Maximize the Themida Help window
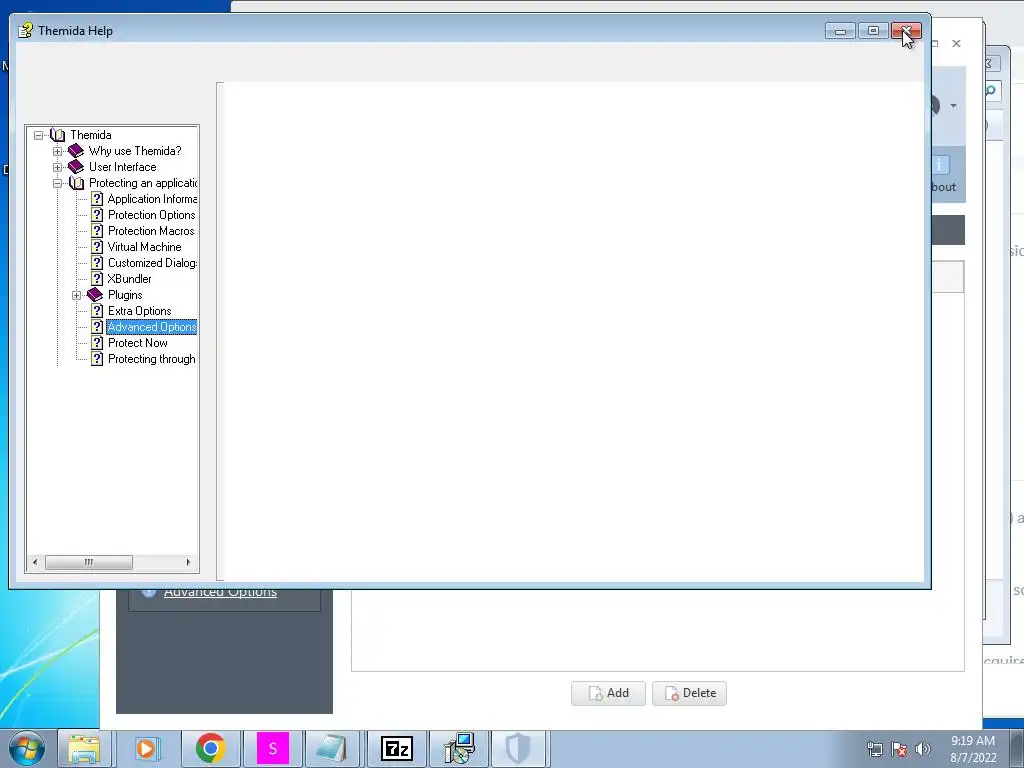Screen dimensions: 1024x768 pos(873,31)
